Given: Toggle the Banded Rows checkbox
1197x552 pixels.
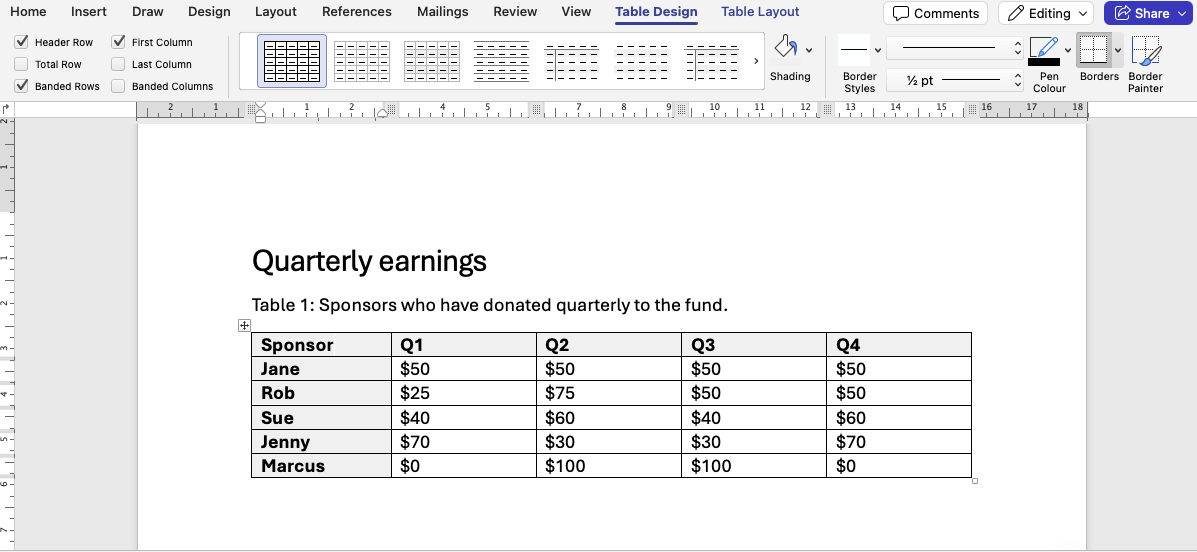Looking at the screenshot, I should (x=21, y=86).
